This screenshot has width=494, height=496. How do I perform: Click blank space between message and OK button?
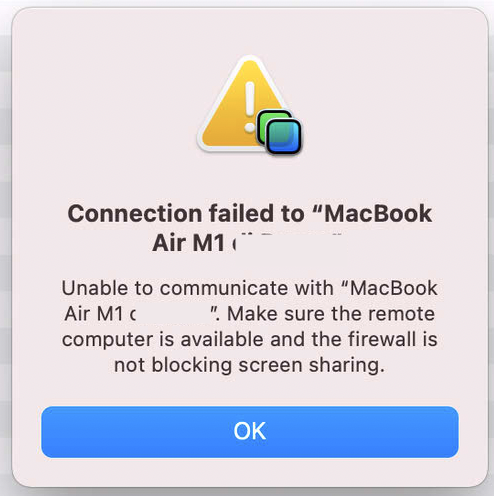(x=249, y=391)
